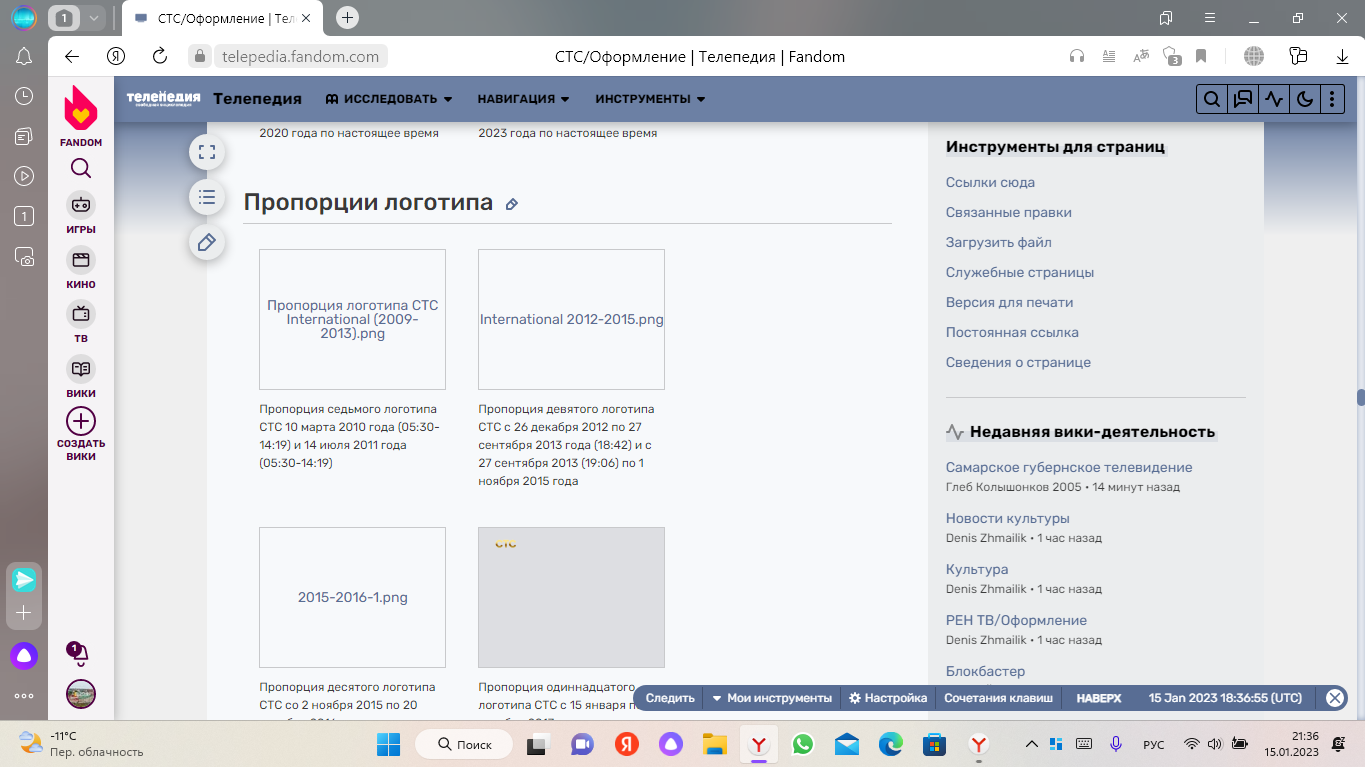The height and width of the screenshot is (767, 1365).
Task: Open Связанные правки link
Action: click(1009, 212)
